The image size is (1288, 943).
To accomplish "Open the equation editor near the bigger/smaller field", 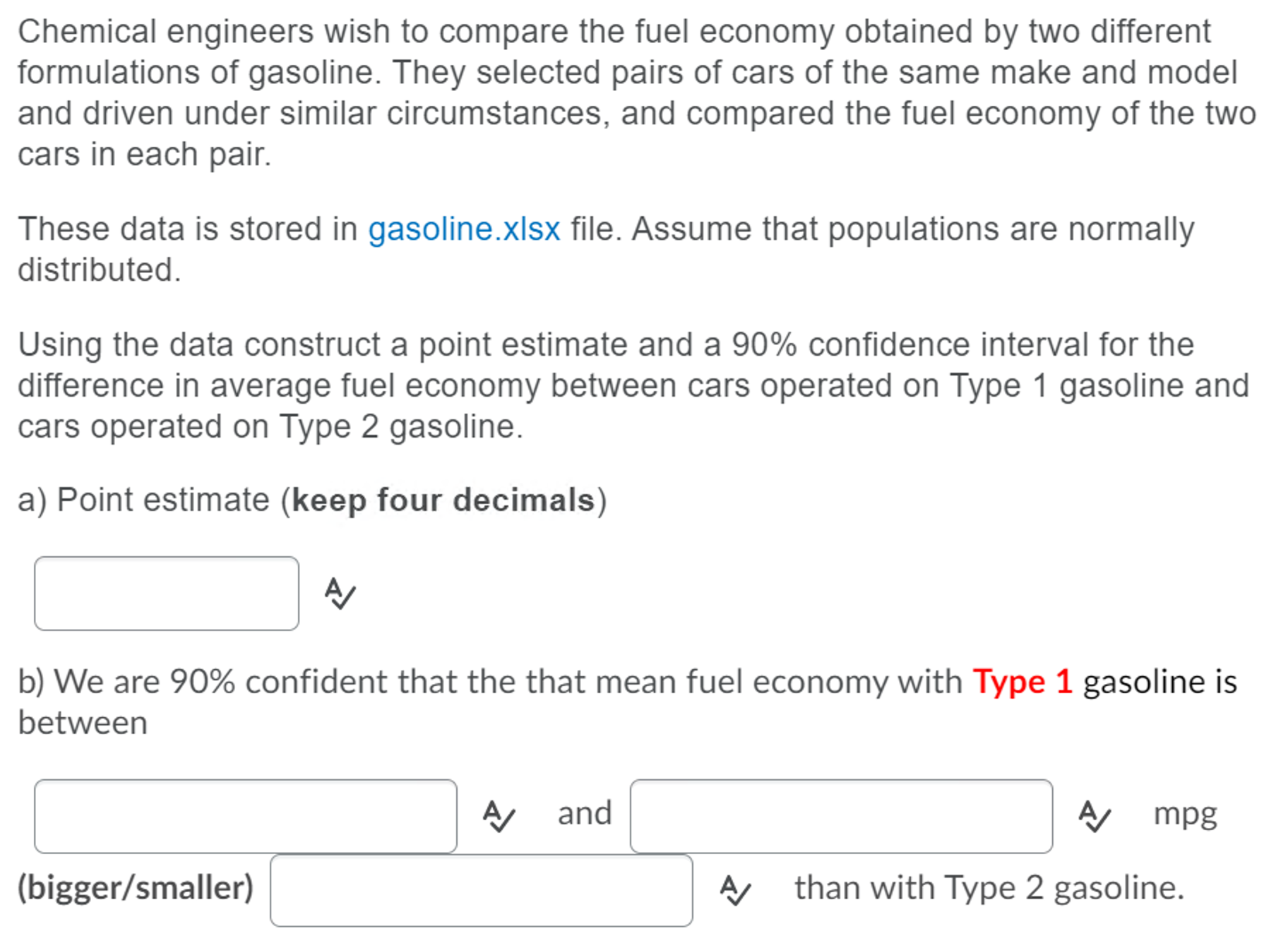I will [734, 889].
